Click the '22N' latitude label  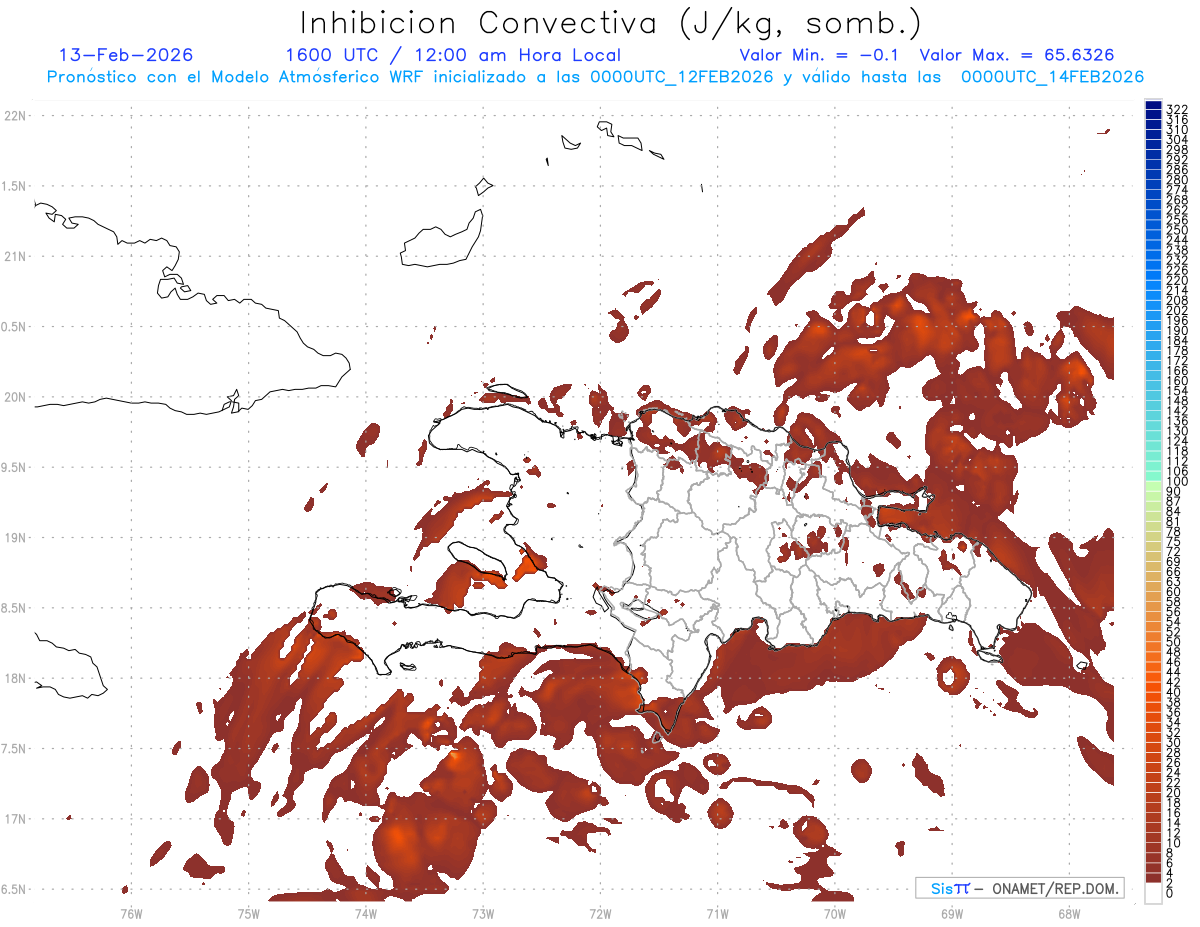pos(15,116)
